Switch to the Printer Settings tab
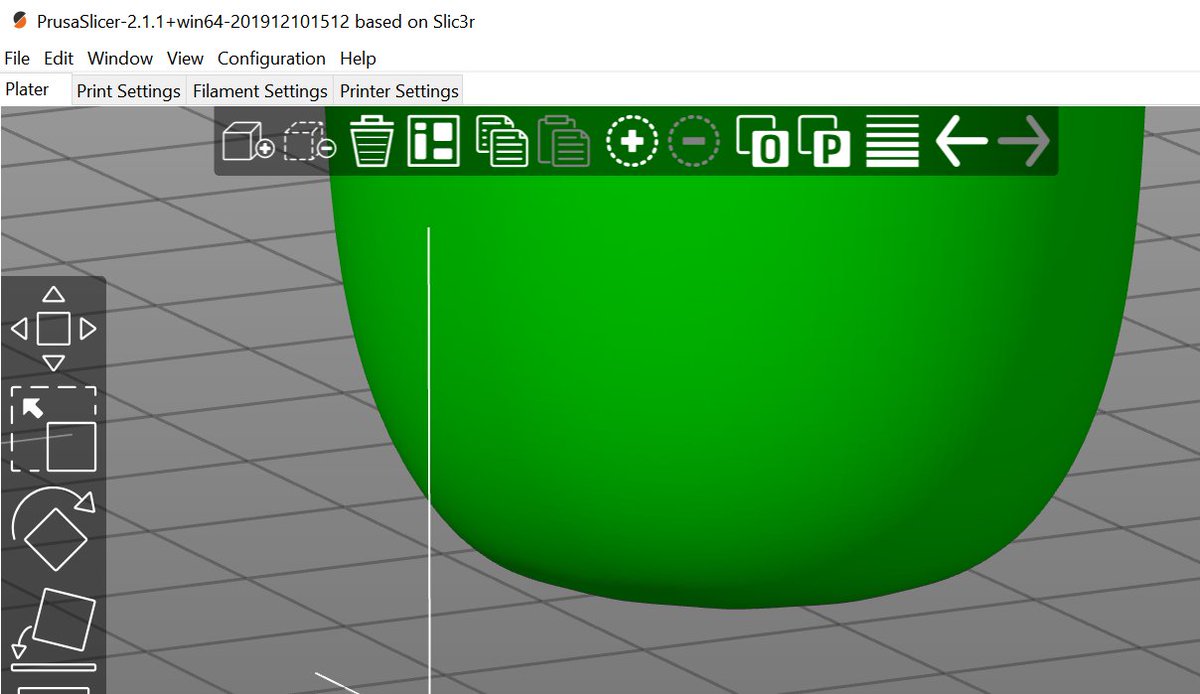This screenshot has height=694, width=1200. (x=398, y=90)
